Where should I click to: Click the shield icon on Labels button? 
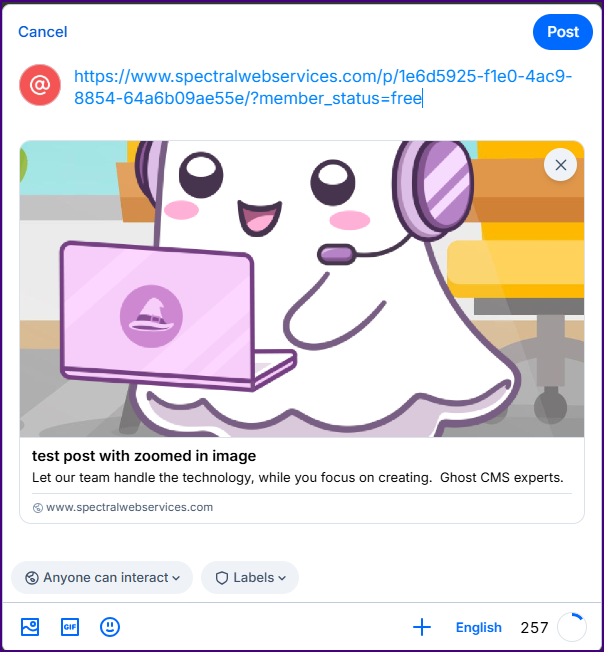(x=221, y=577)
